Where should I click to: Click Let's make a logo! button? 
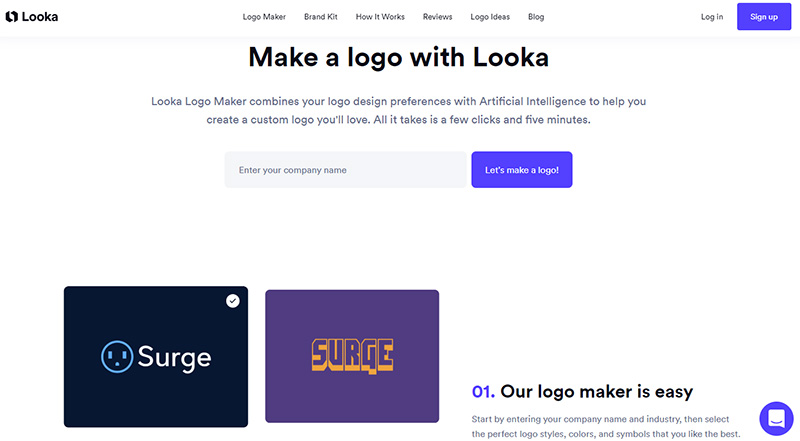click(521, 169)
